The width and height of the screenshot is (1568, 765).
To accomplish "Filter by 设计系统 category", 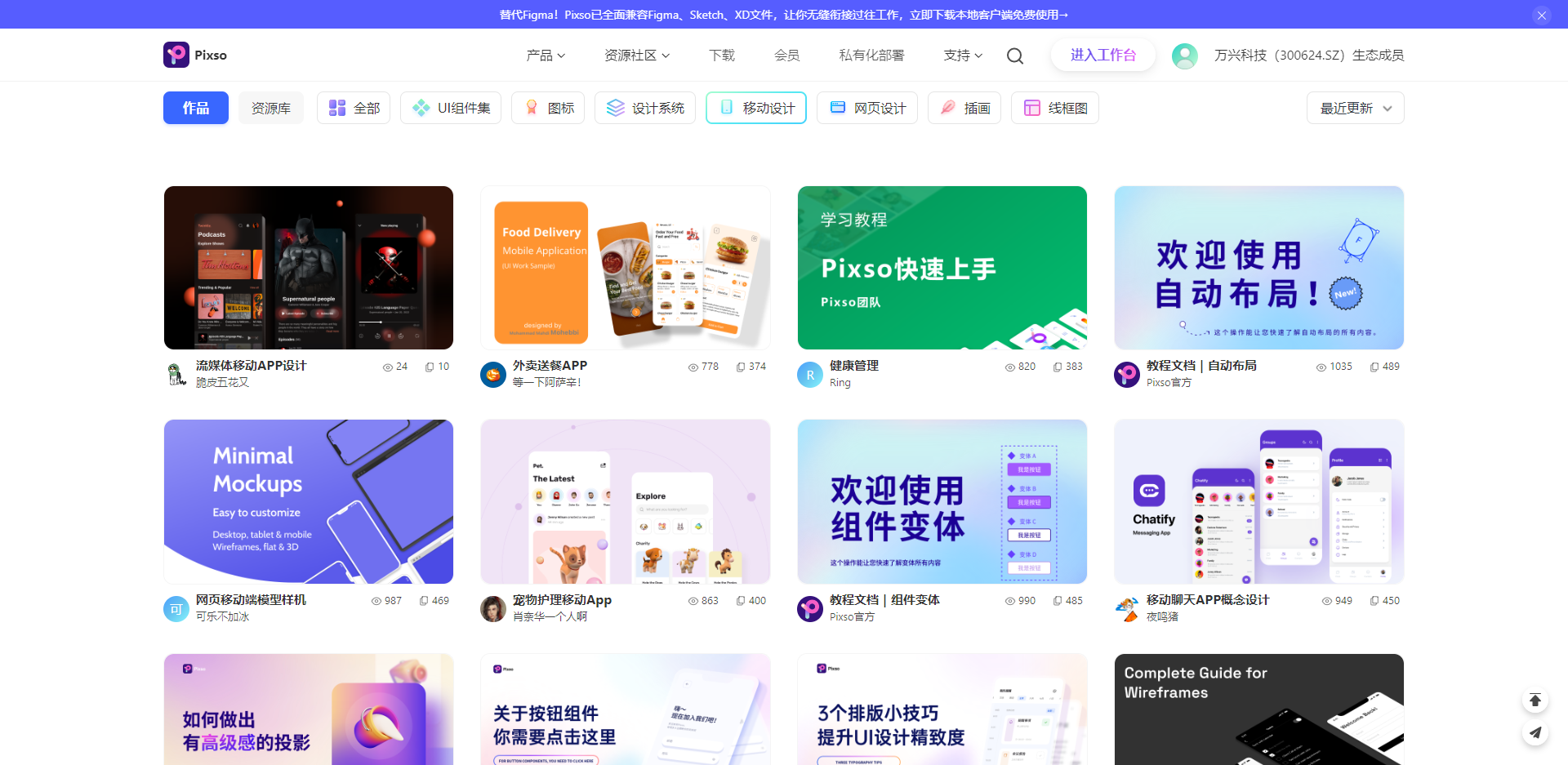I will [x=645, y=108].
